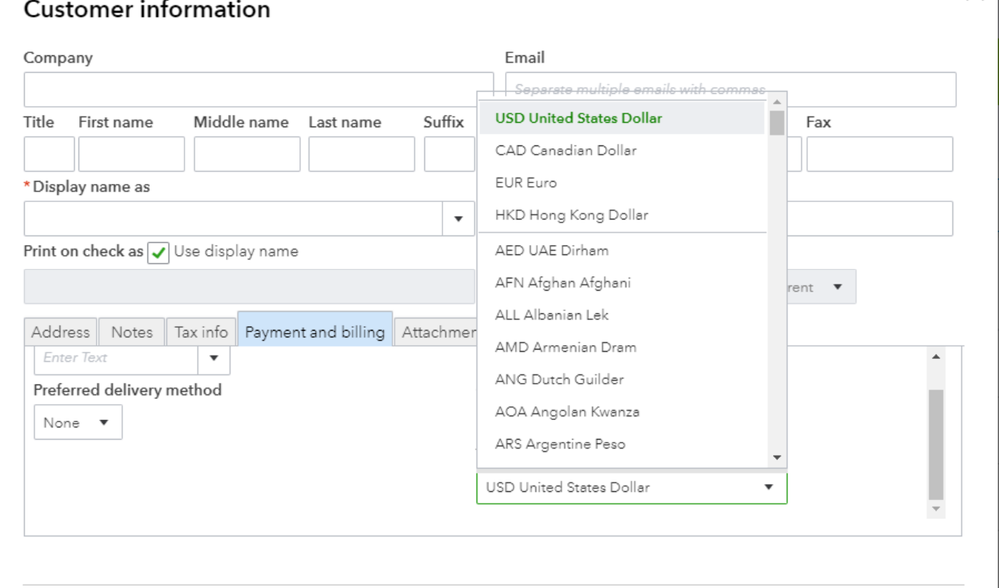The height and width of the screenshot is (588, 999).
Task: Switch to the Address tab
Action: [61, 332]
